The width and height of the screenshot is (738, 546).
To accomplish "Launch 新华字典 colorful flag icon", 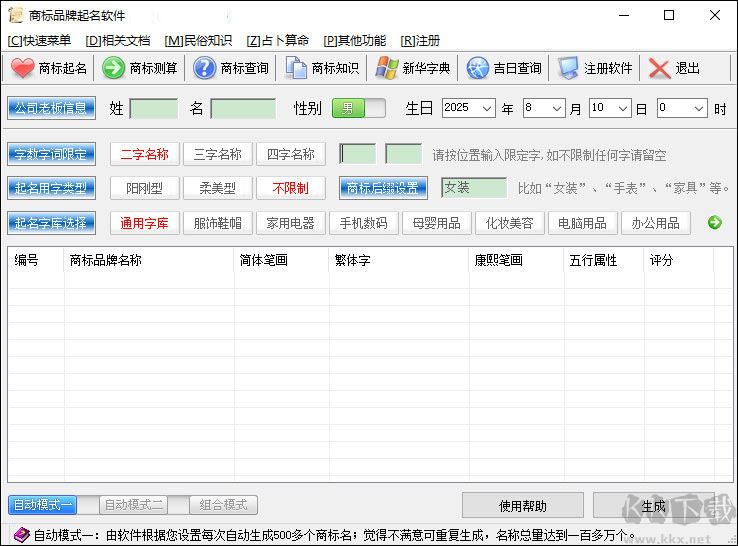I will [387, 68].
